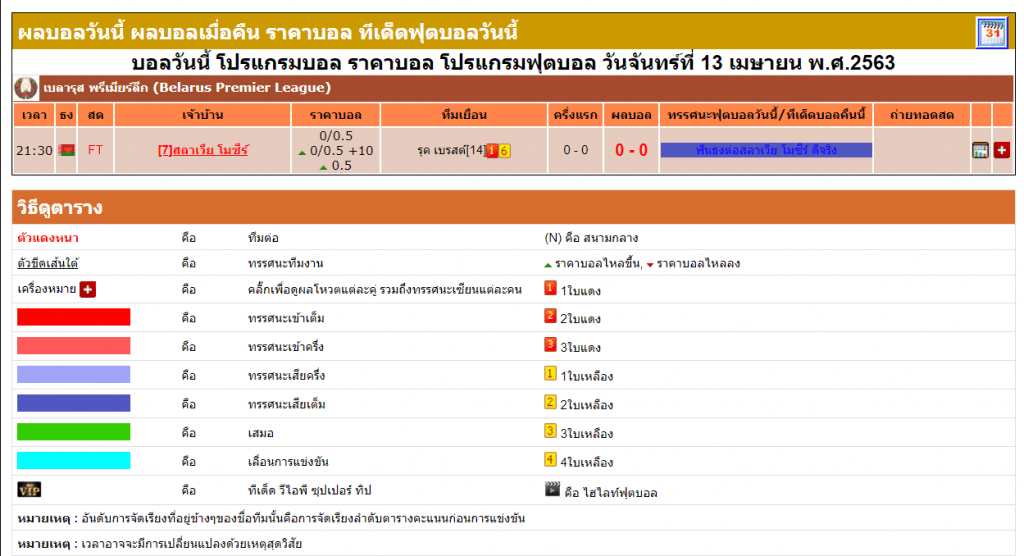Click the ทีมเยือน column header
The height and width of the screenshot is (556, 1024).
point(464,115)
